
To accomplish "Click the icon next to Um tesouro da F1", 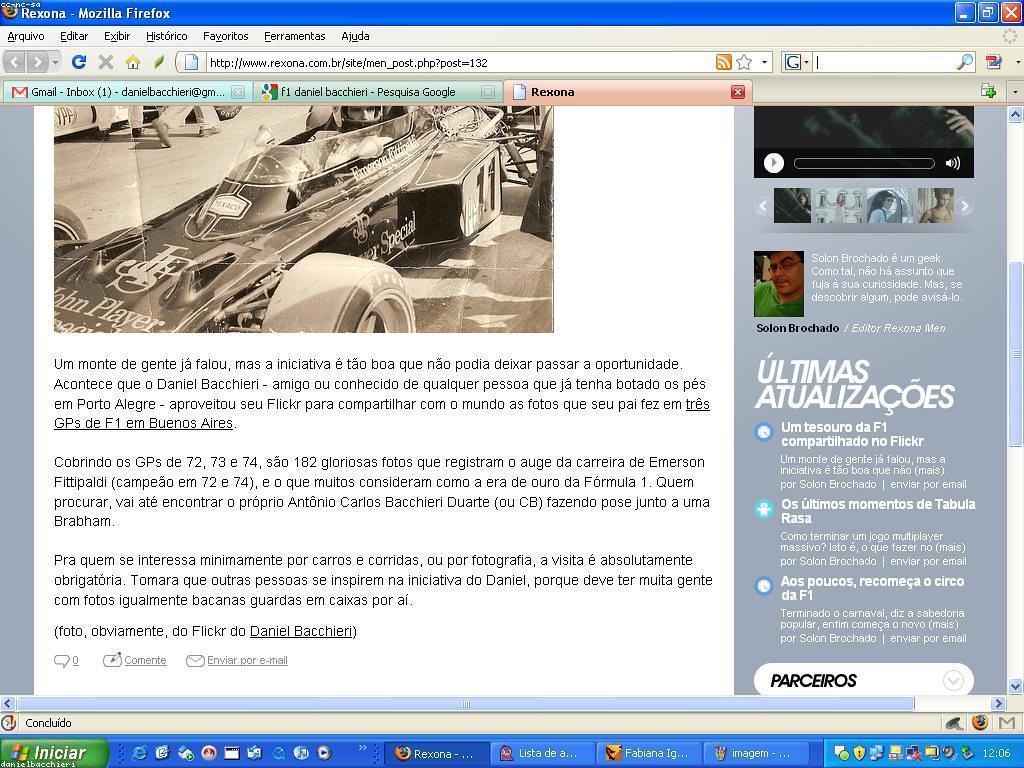I will coord(763,432).
